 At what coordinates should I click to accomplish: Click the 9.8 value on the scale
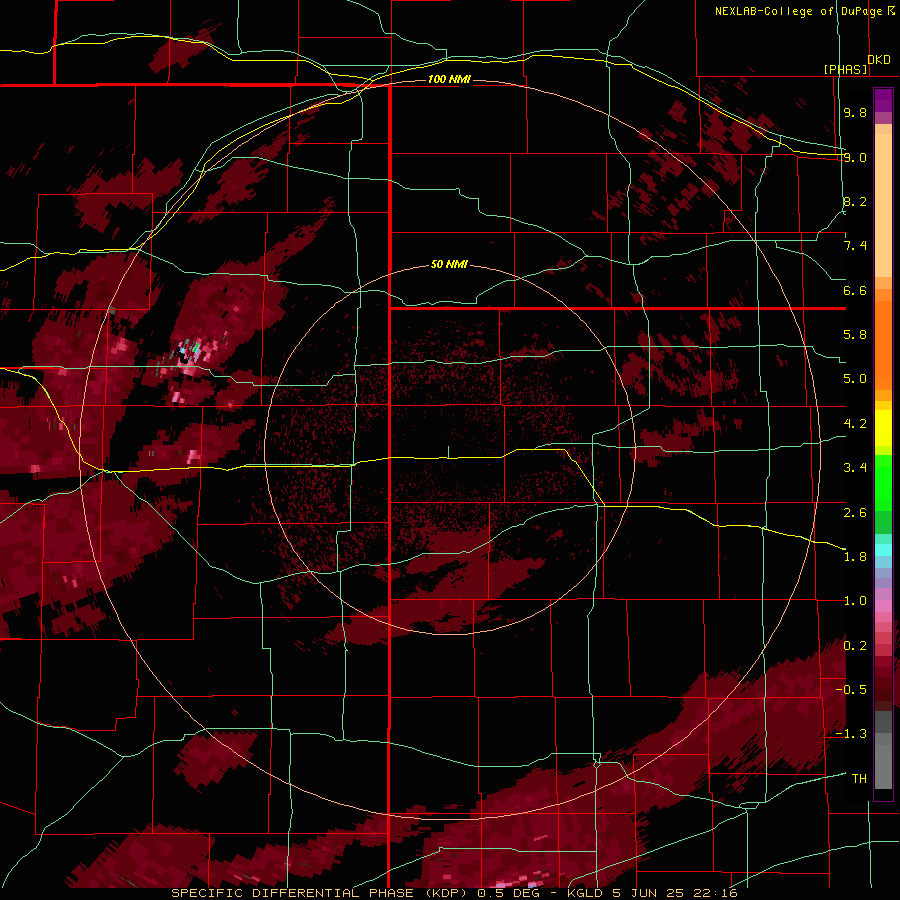pos(855,112)
